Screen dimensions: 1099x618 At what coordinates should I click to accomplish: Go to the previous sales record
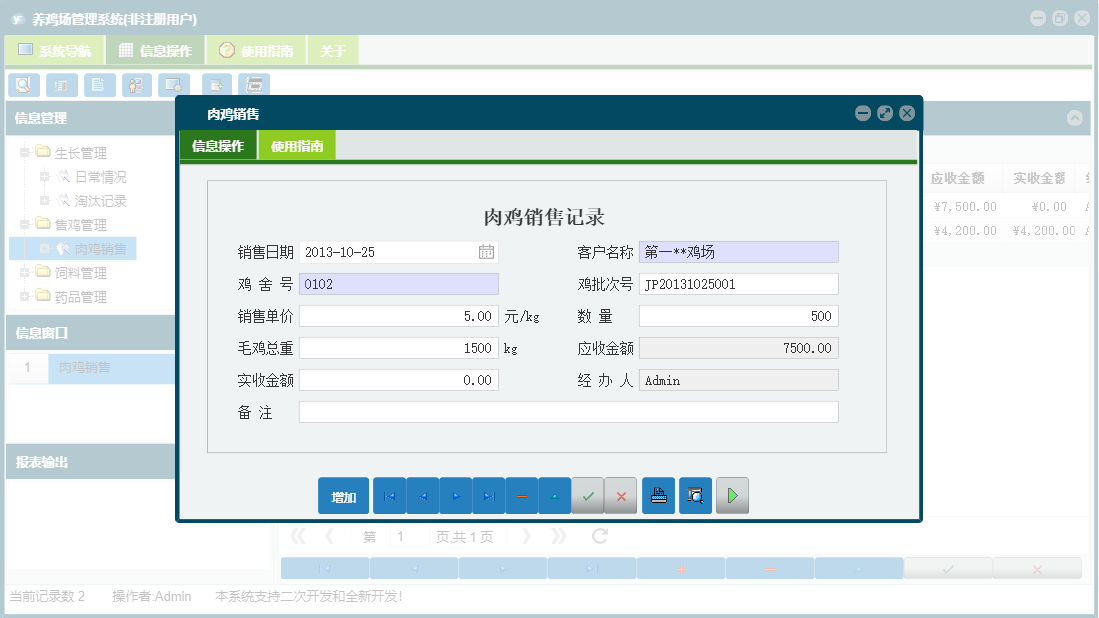422,496
